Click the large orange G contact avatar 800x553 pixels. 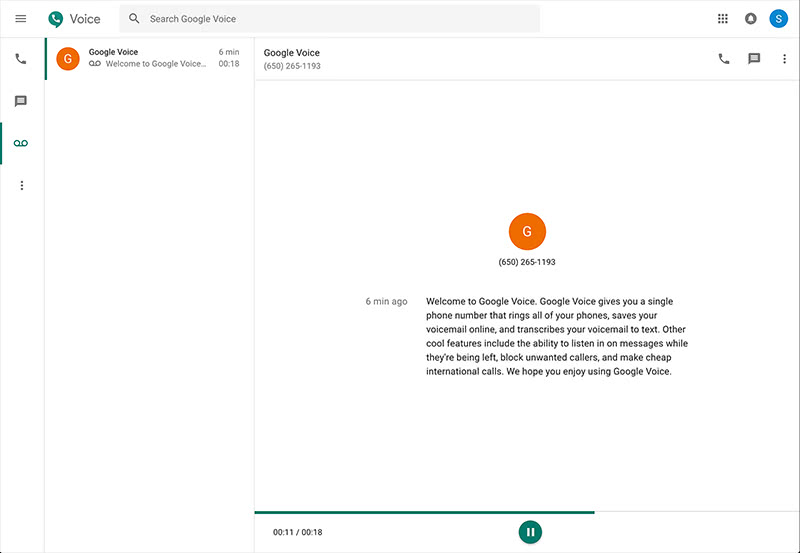[x=527, y=232]
